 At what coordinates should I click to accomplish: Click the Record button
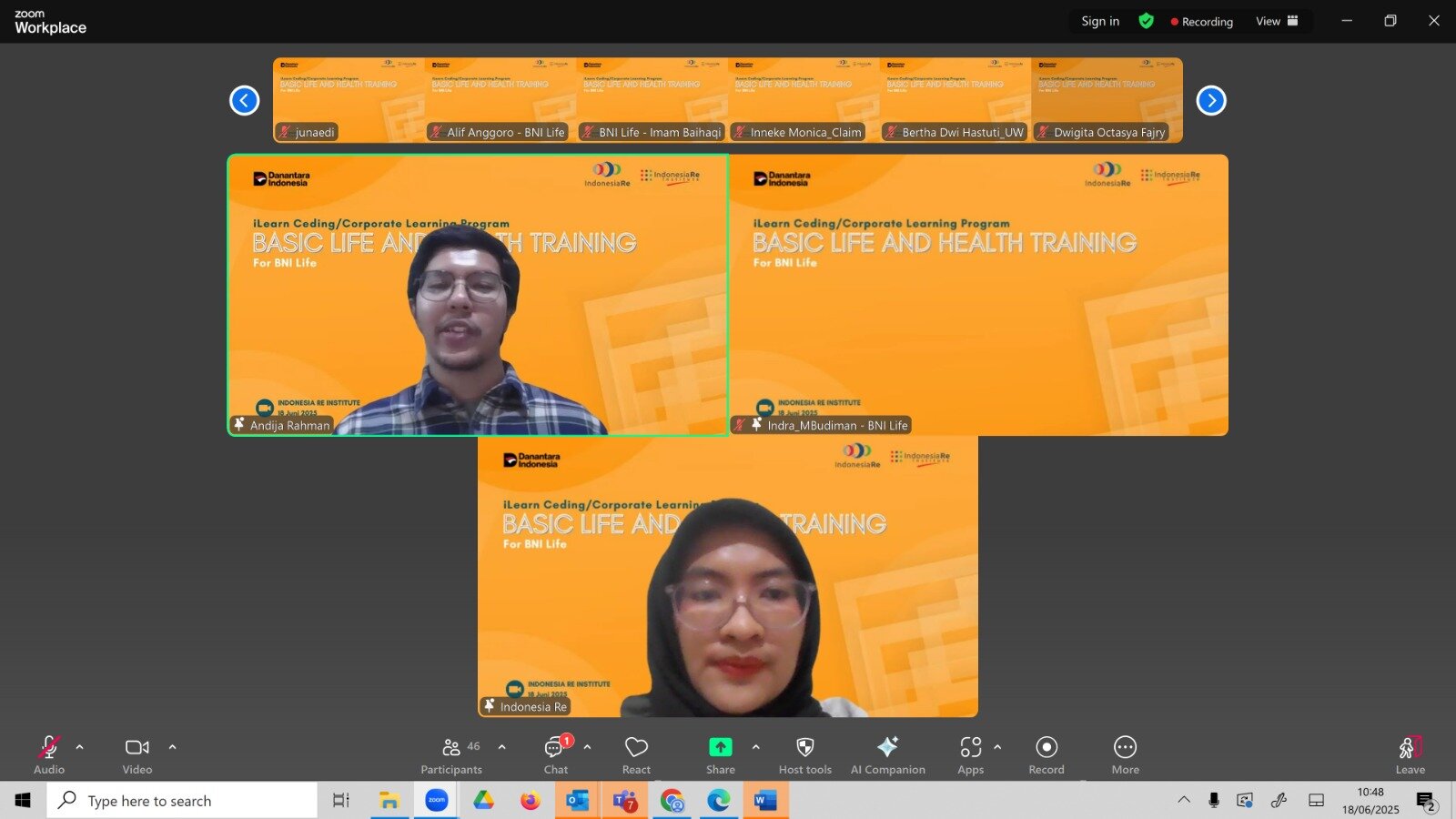pyautogui.click(x=1046, y=755)
